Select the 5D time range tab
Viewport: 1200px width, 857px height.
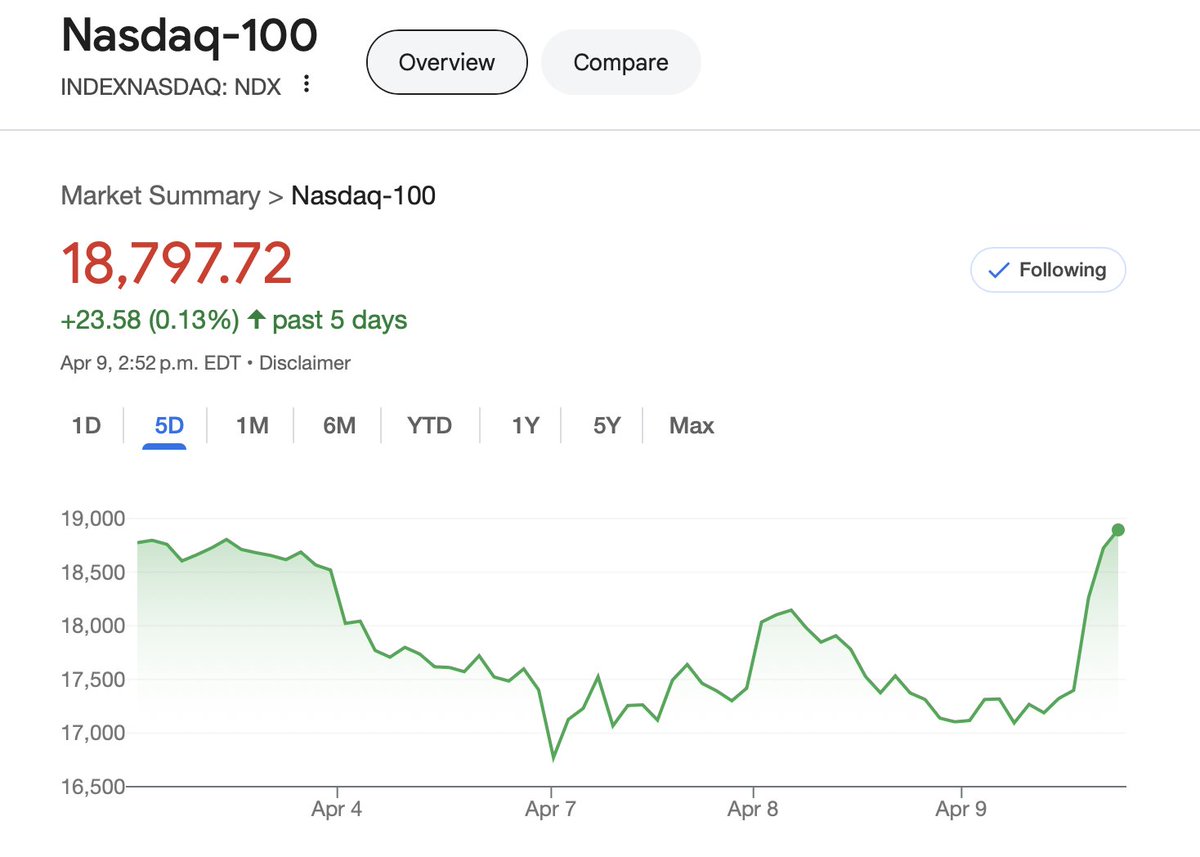coord(169,426)
